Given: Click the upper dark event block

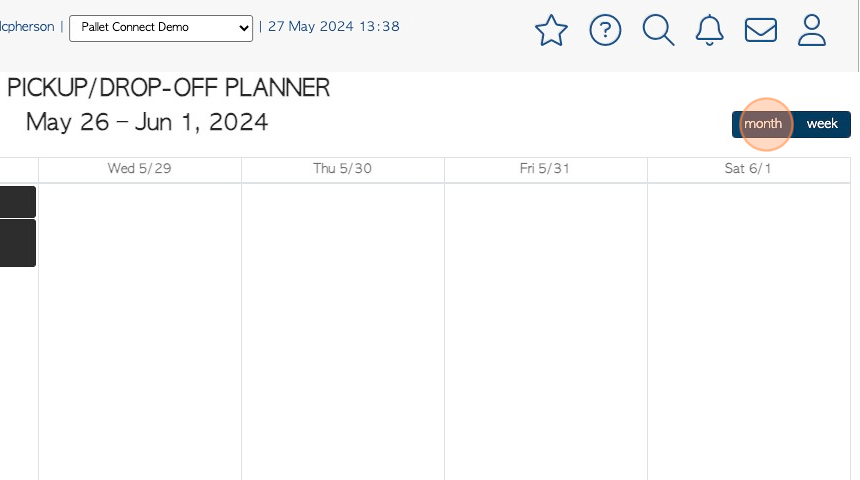Looking at the screenshot, I should tap(18, 202).
